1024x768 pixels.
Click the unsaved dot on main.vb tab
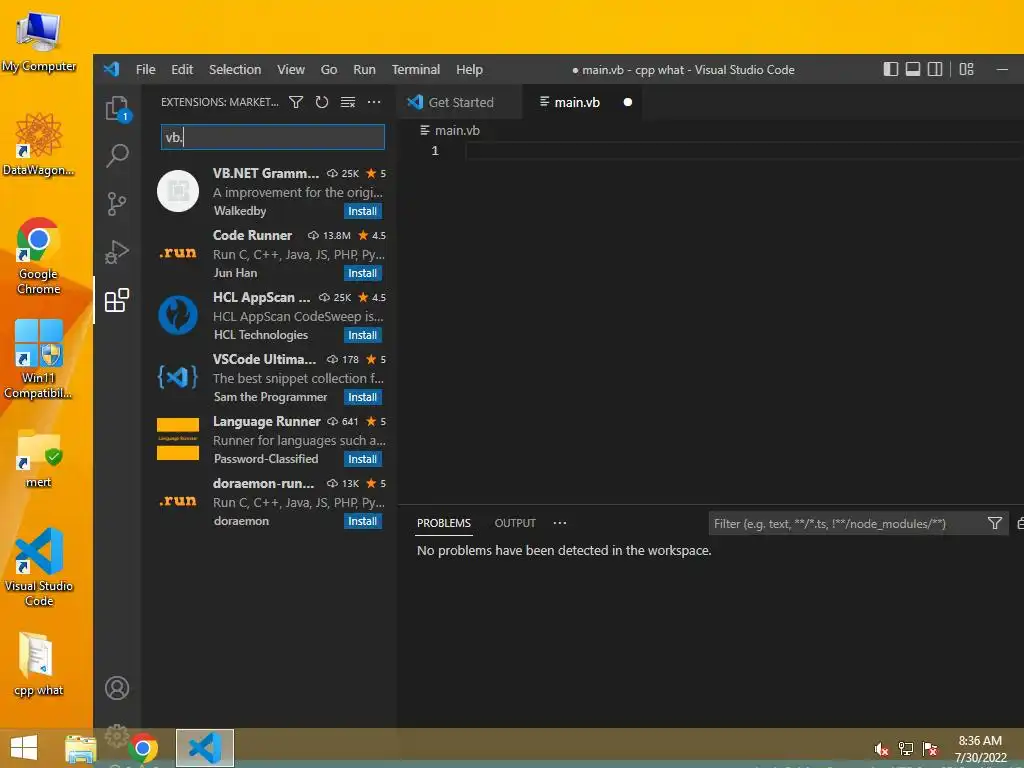tap(628, 103)
